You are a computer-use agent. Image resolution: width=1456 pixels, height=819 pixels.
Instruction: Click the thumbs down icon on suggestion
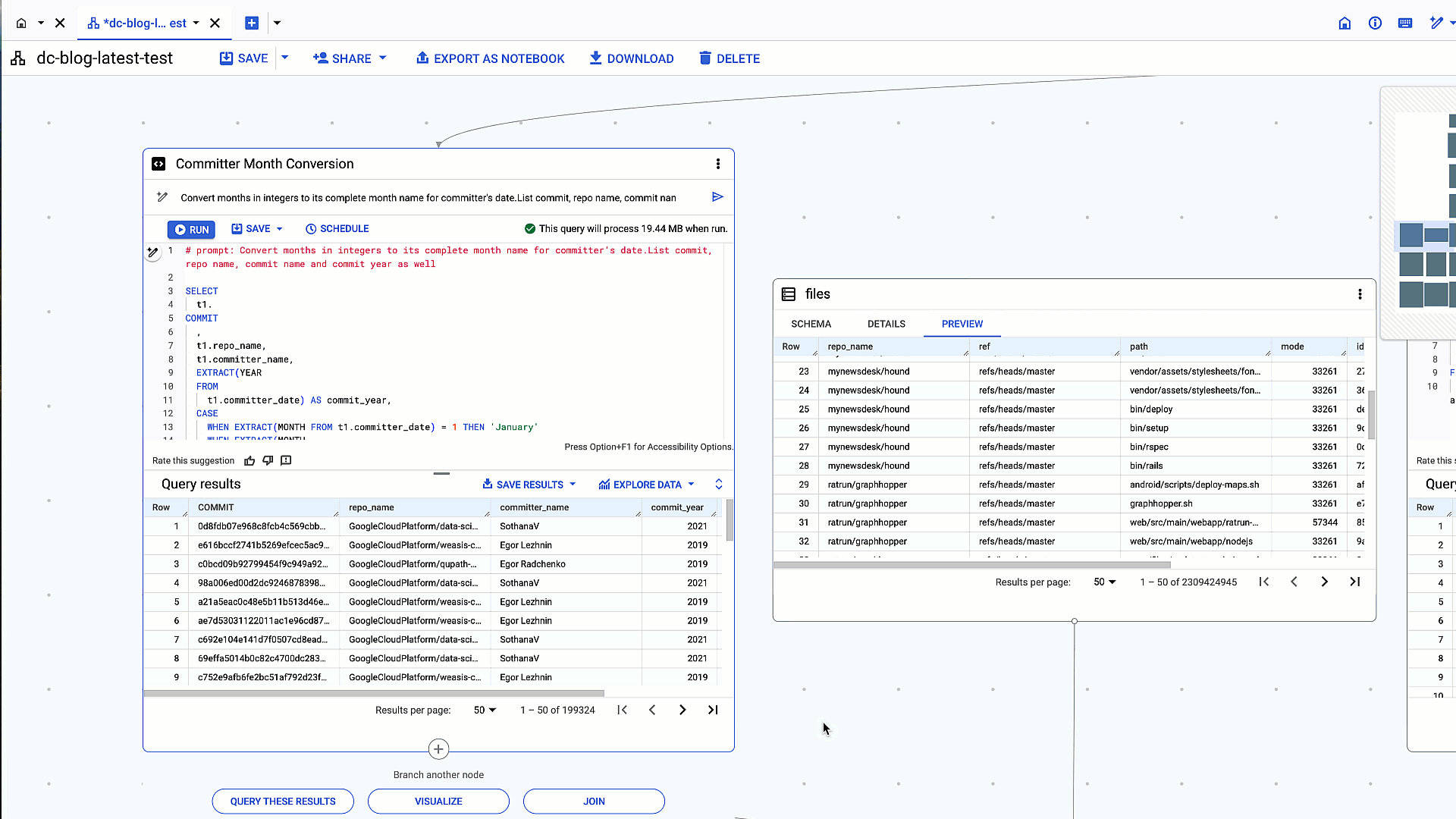click(268, 461)
